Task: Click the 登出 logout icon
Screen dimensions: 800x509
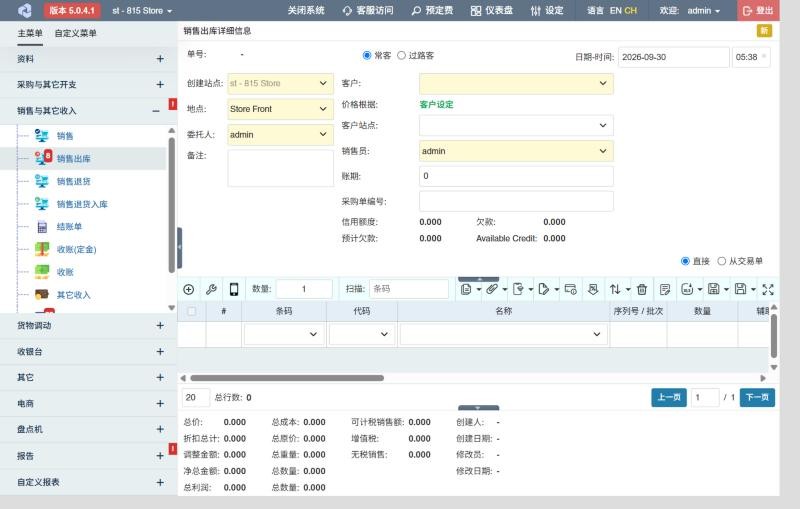Action: (x=747, y=11)
